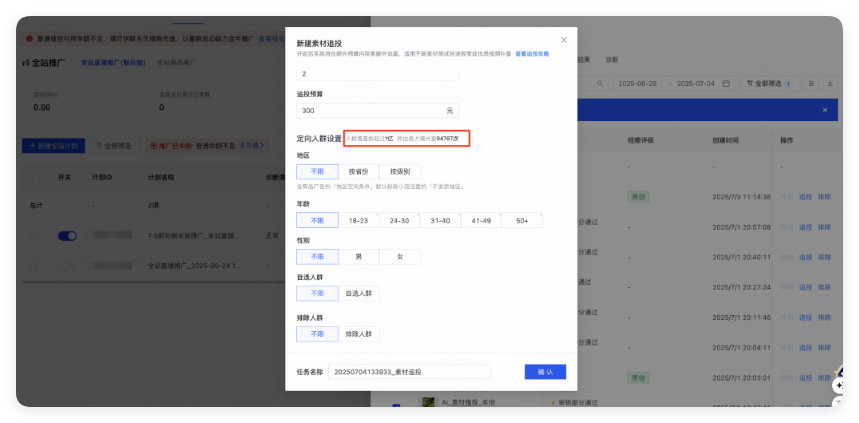This screenshot has height=423, width=859.
Task: Choose the 31-40 age group
Action: 440,220
